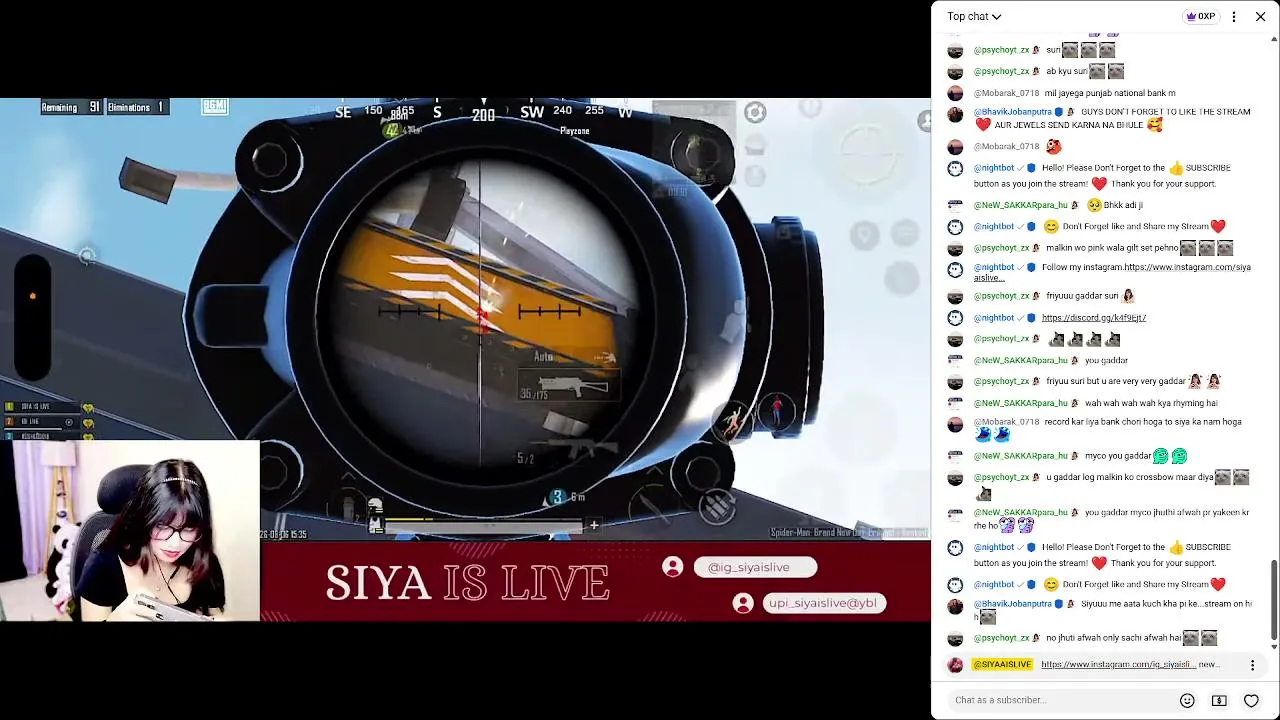
Task: Click avatar beside 'ab kyu suri' message
Action: tap(955, 72)
